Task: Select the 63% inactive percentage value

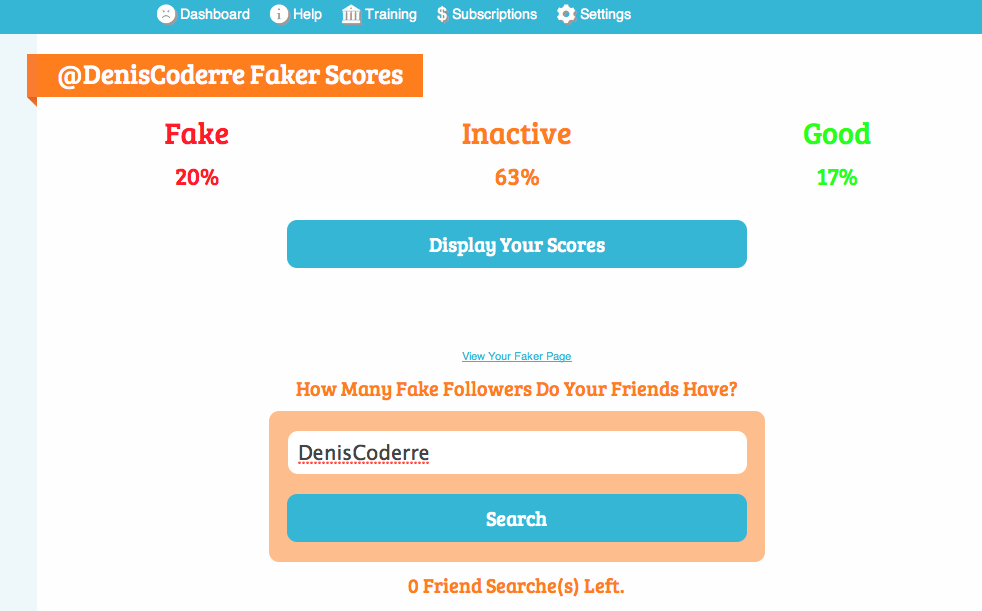Action: point(516,178)
